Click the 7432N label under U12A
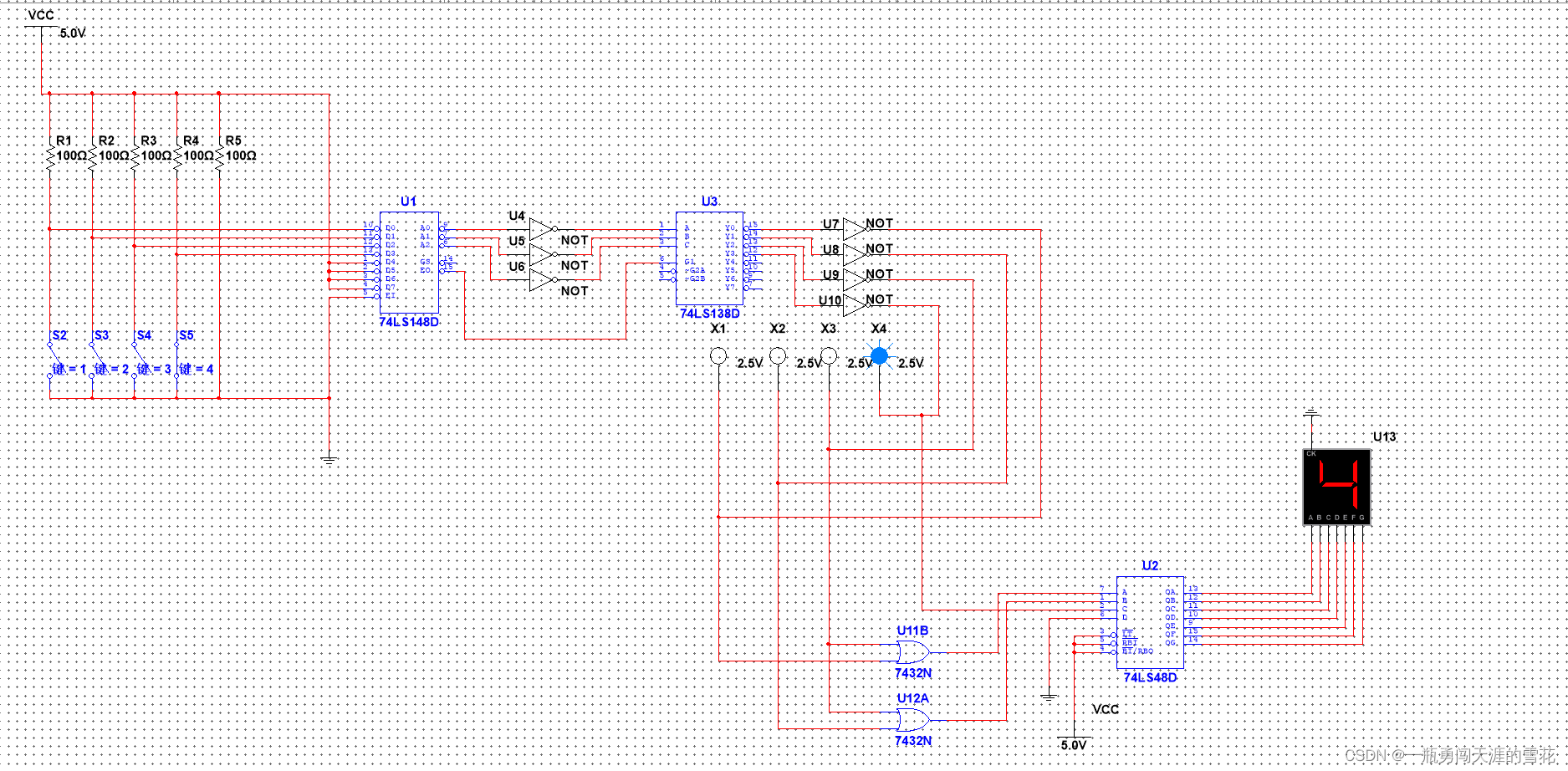1568x771 pixels. point(913,741)
